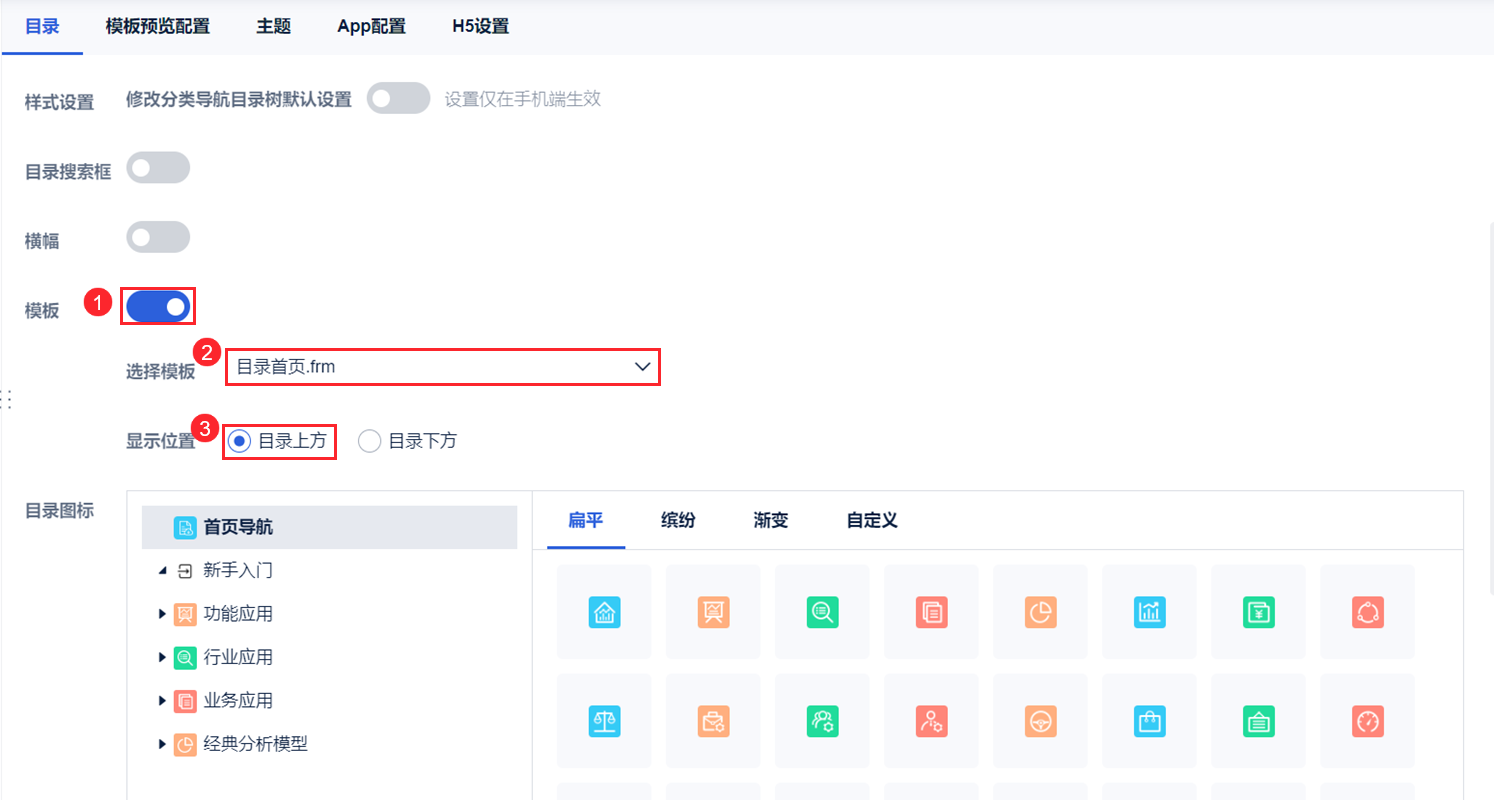Click the blue shopping bag icon
1494x800 pixels.
point(1149,720)
